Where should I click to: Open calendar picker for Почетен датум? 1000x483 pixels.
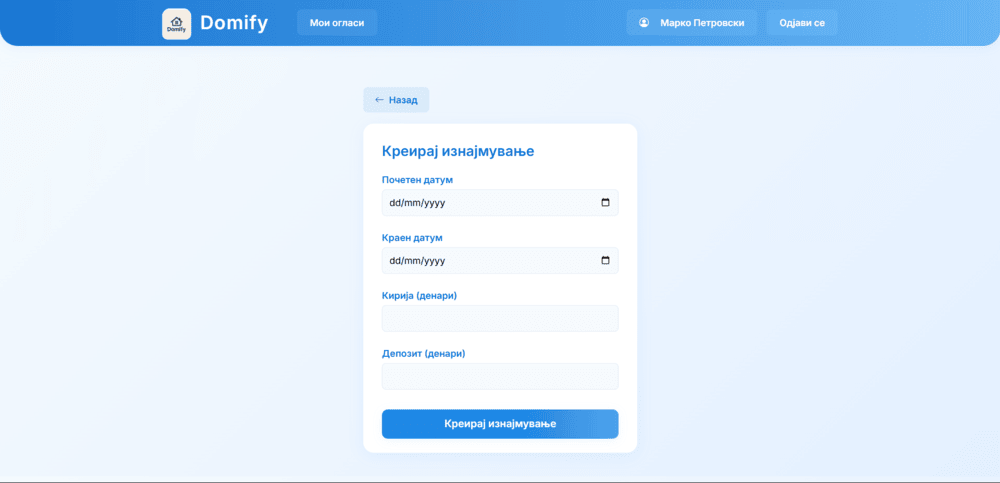605,203
